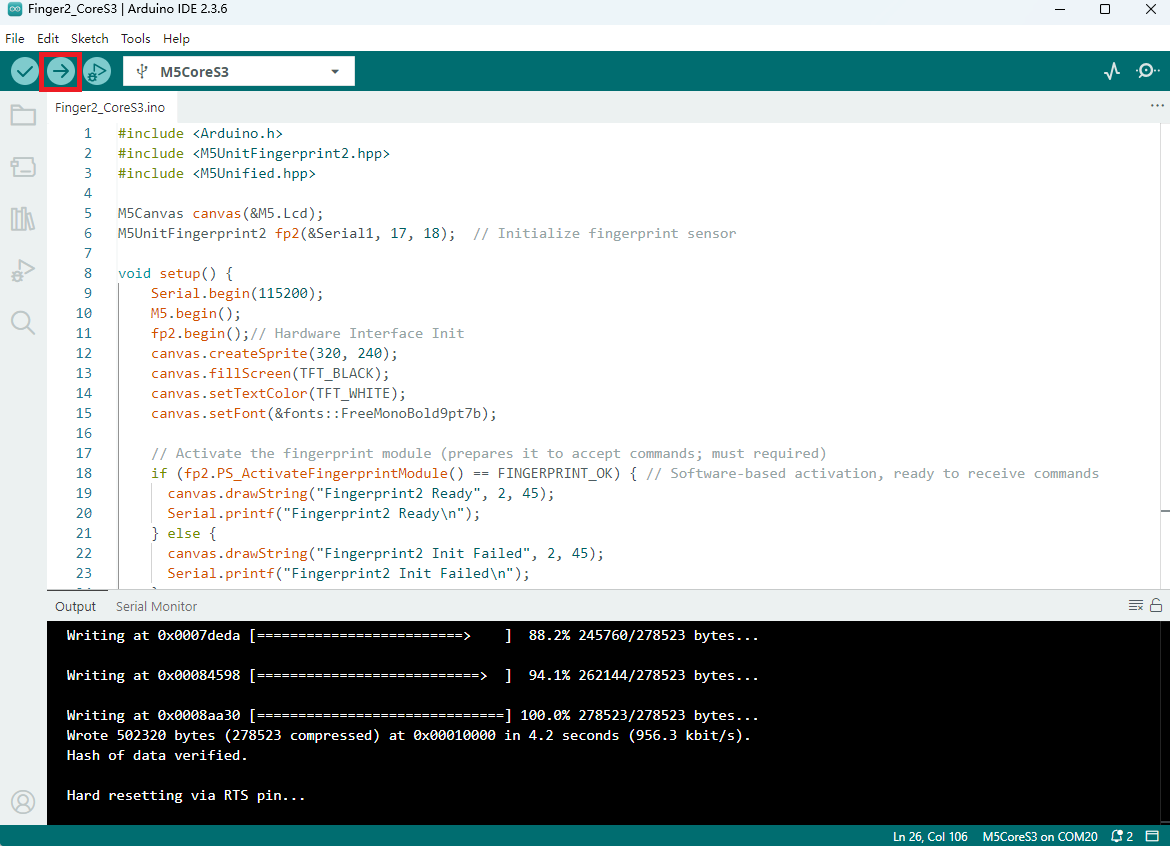Open the Sketch menu

[x=89, y=39]
